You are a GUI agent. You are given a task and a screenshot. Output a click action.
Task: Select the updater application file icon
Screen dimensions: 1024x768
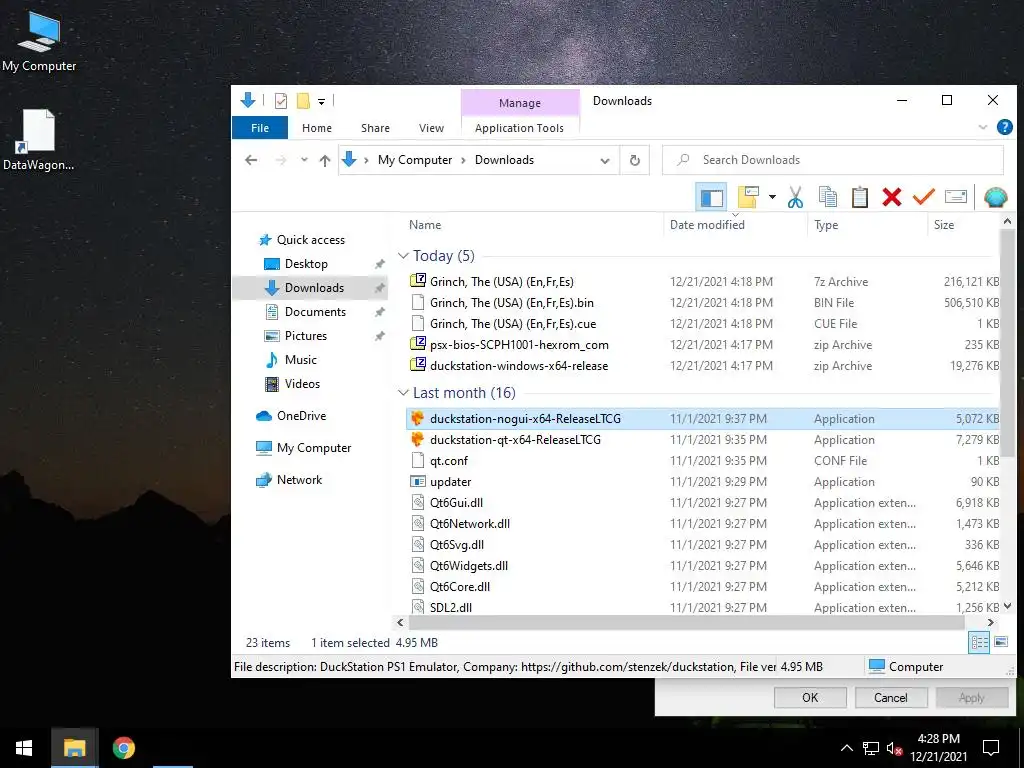click(417, 481)
